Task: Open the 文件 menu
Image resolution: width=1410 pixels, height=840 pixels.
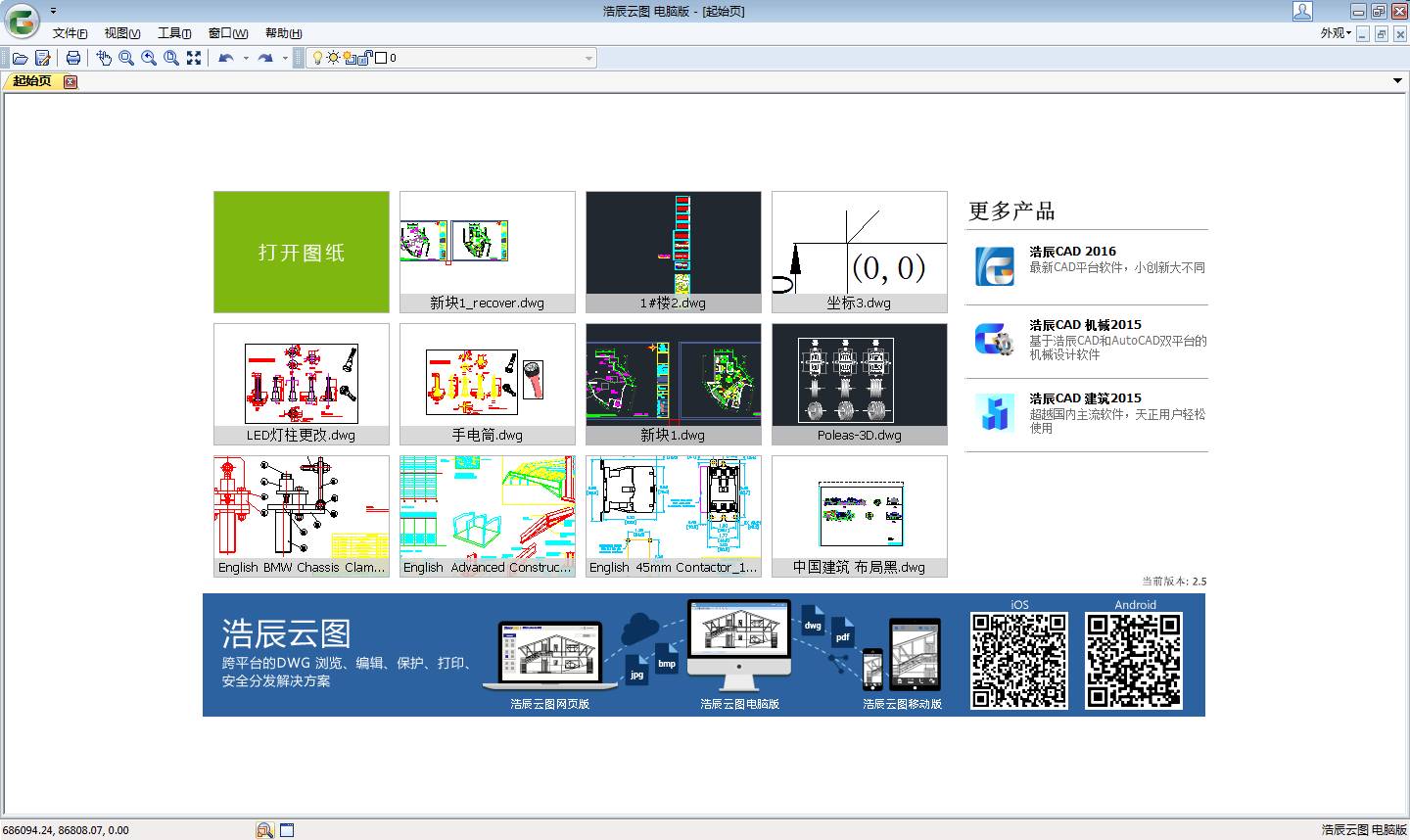Action: 70,33
